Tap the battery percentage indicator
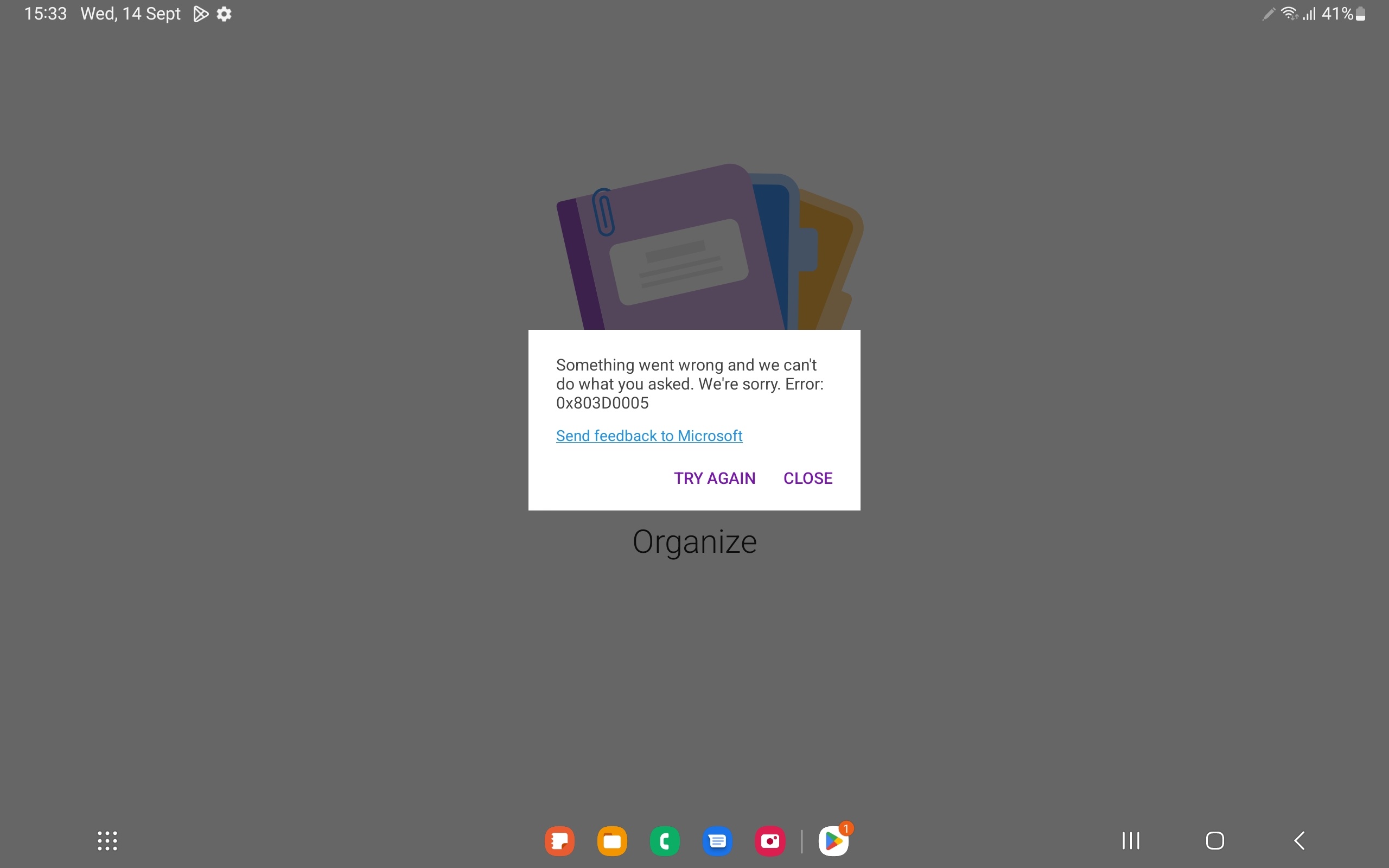This screenshot has height=868, width=1389. coord(1348,13)
